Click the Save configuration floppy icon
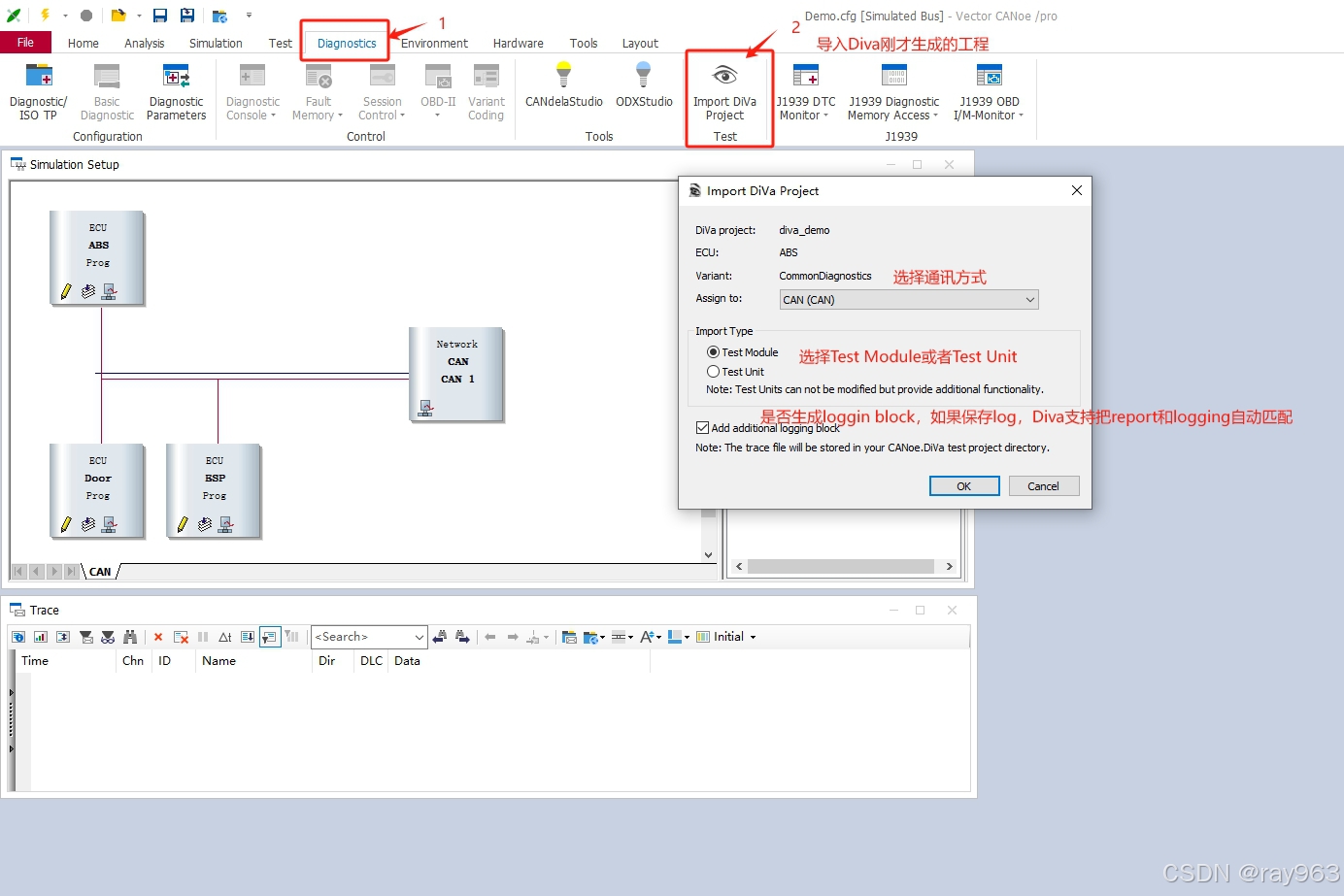Image resolution: width=1344 pixels, height=896 pixels. (160, 16)
